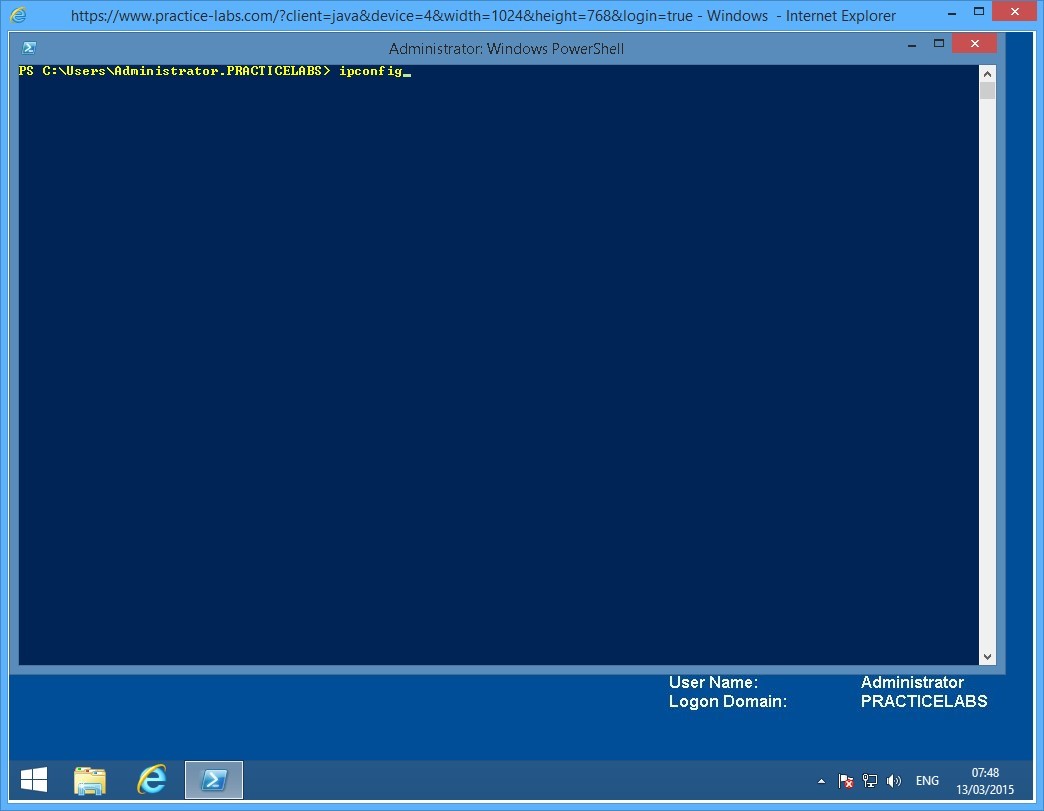This screenshot has height=811, width=1044.
Task: Open the ENG input language selector
Action: [x=927, y=781]
